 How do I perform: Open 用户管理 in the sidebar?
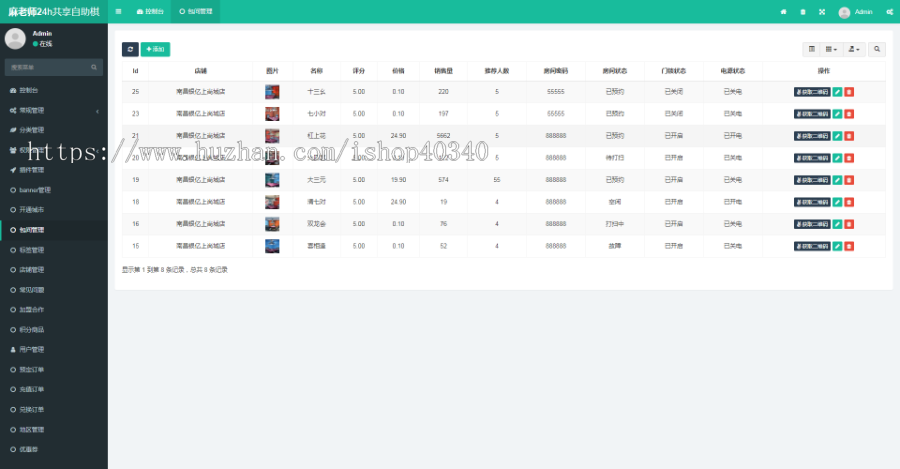(54, 350)
